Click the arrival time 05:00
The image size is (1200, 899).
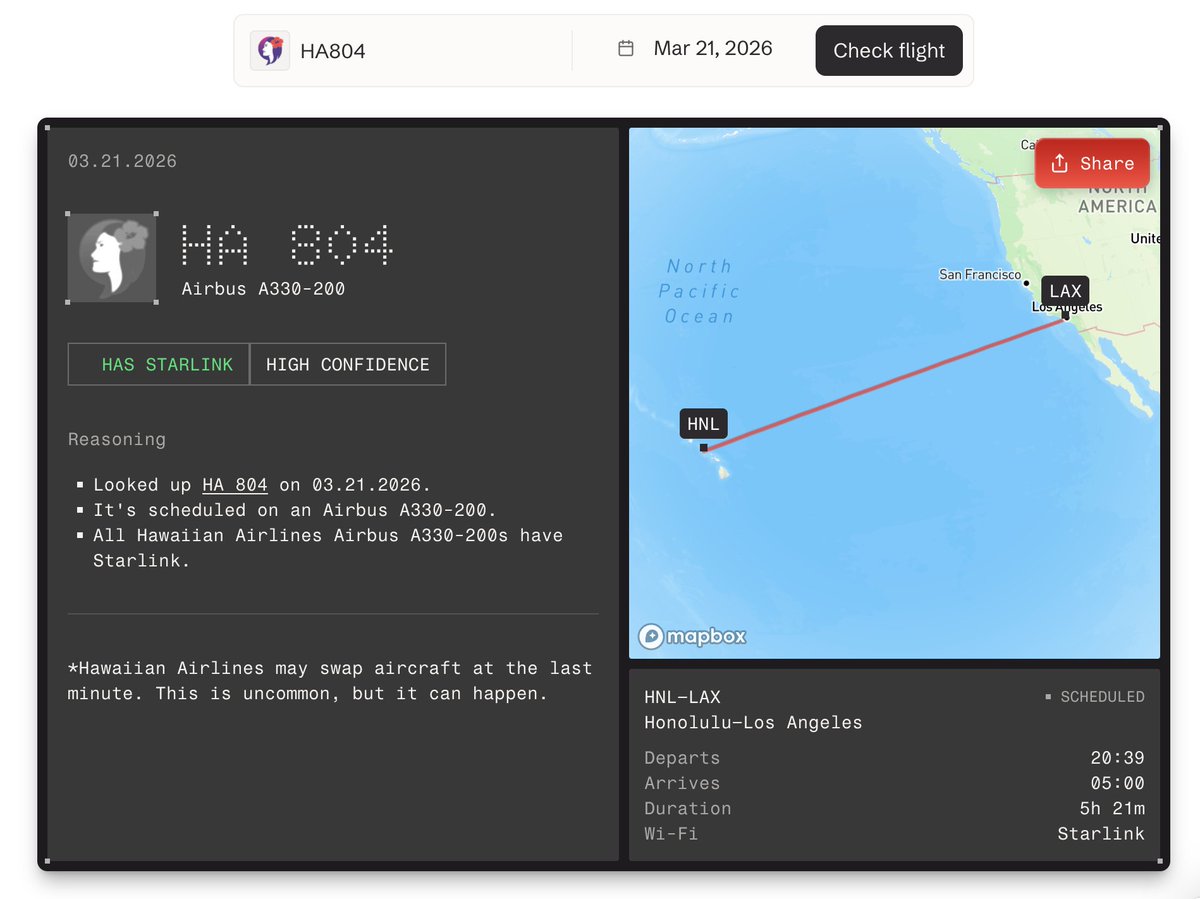tap(1118, 783)
